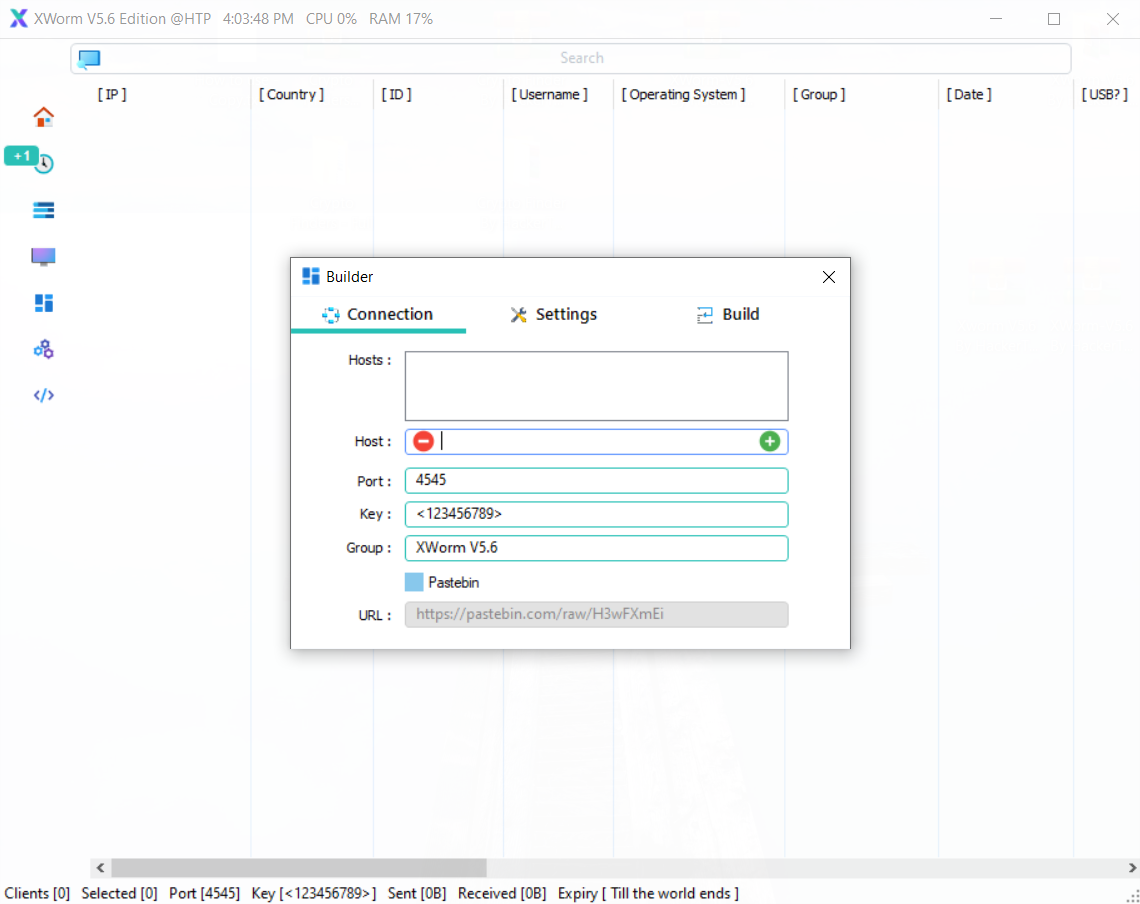Switch to the Settings tab
Image resolution: width=1140 pixels, height=904 pixels.
tap(553, 314)
